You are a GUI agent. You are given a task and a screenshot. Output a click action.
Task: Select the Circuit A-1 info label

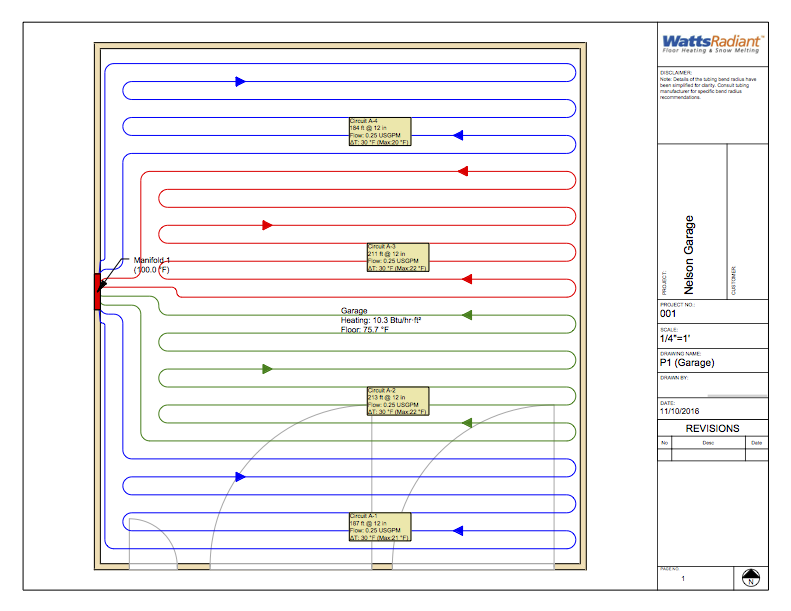click(379, 527)
